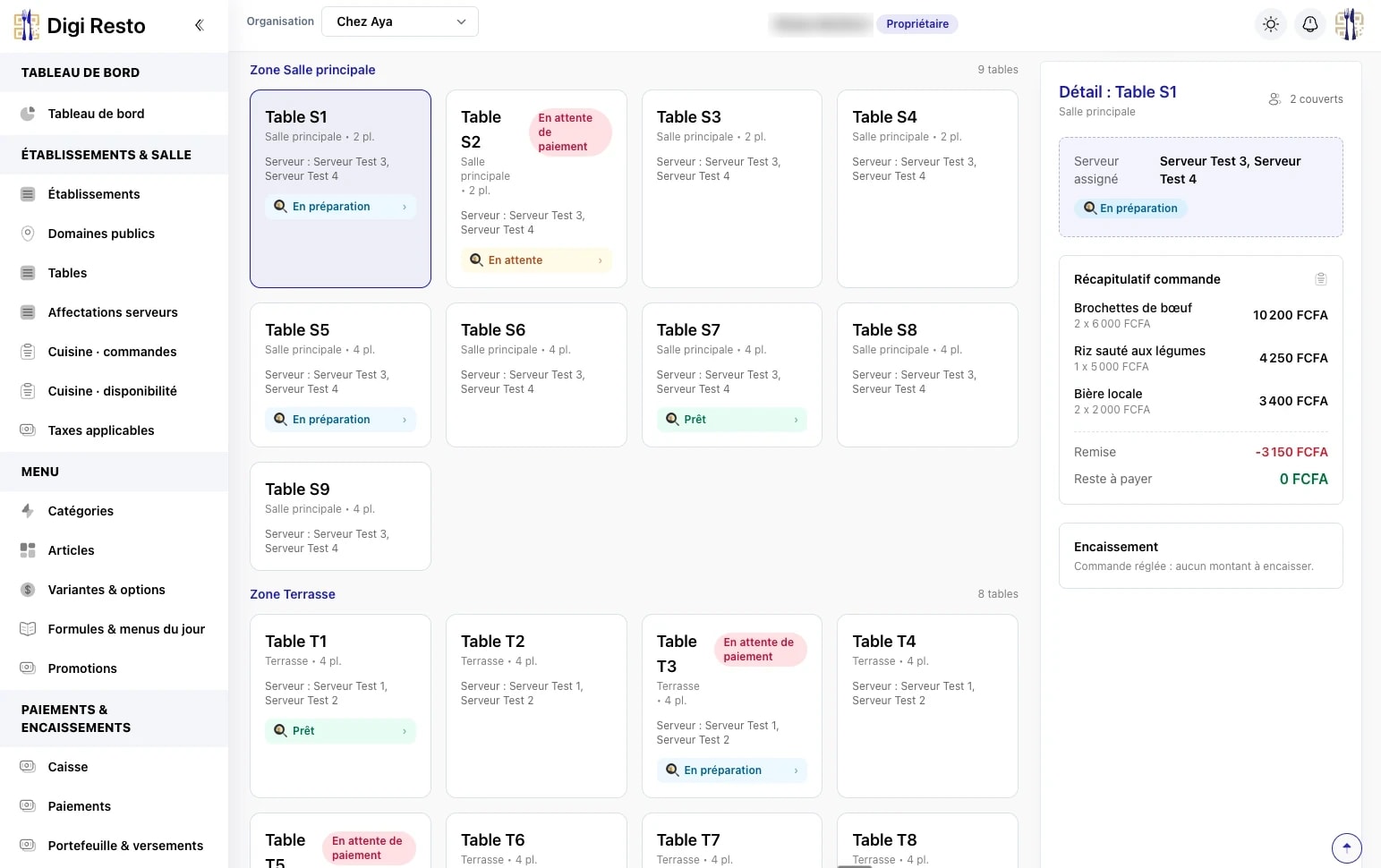Screen dimensions: 1381x868
Task: Click the Digi Resto logo icon
Action: point(27,25)
